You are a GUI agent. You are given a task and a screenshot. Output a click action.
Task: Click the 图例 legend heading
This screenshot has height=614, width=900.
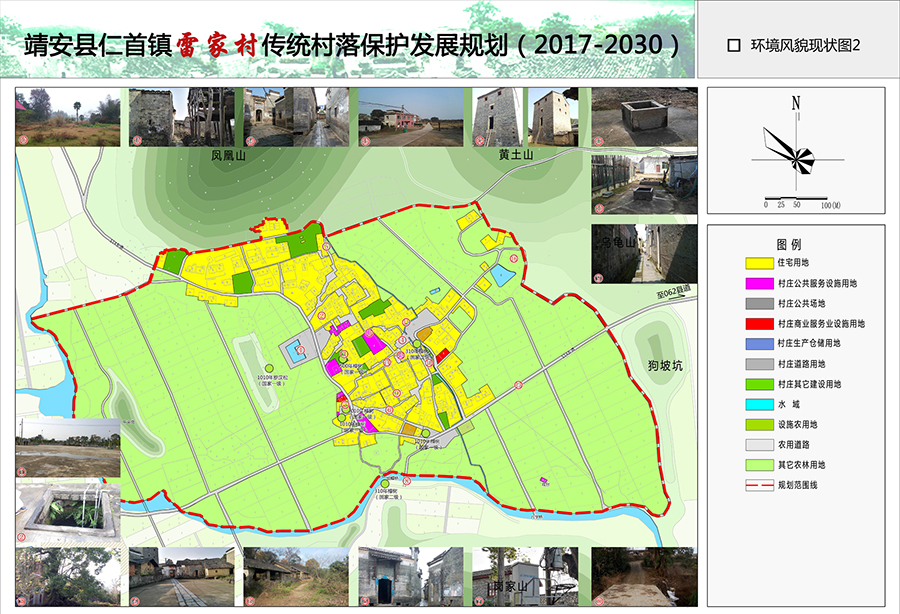[789, 244]
